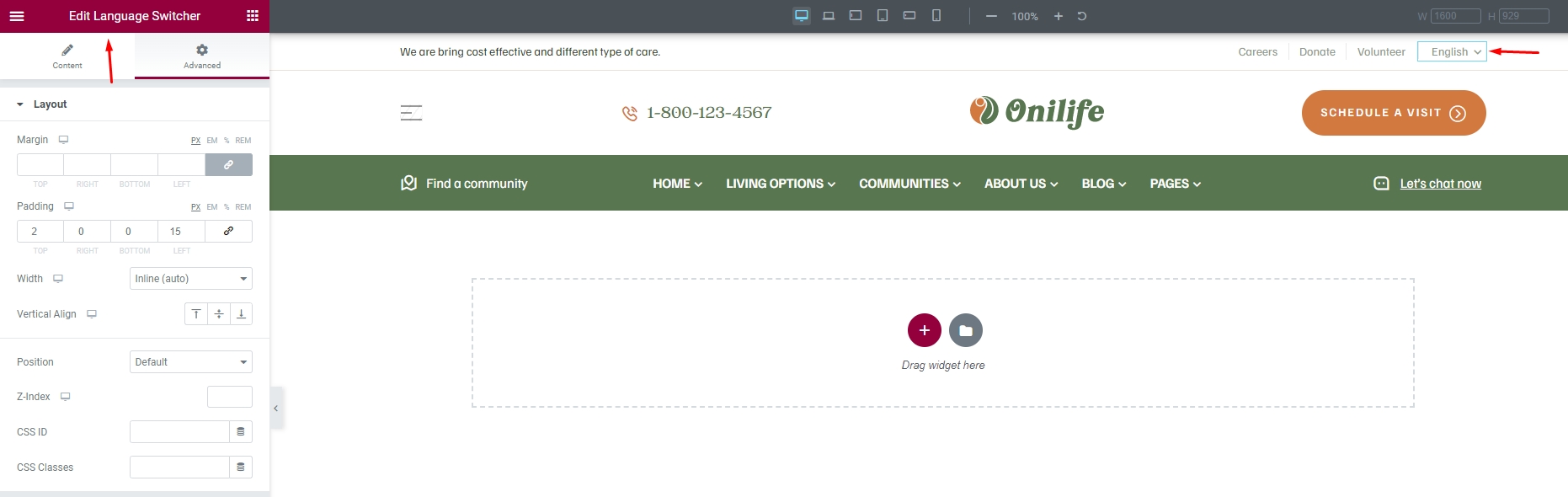Reset the preview zoom level
This screenshot has width=1568, height=497.
1082,16
